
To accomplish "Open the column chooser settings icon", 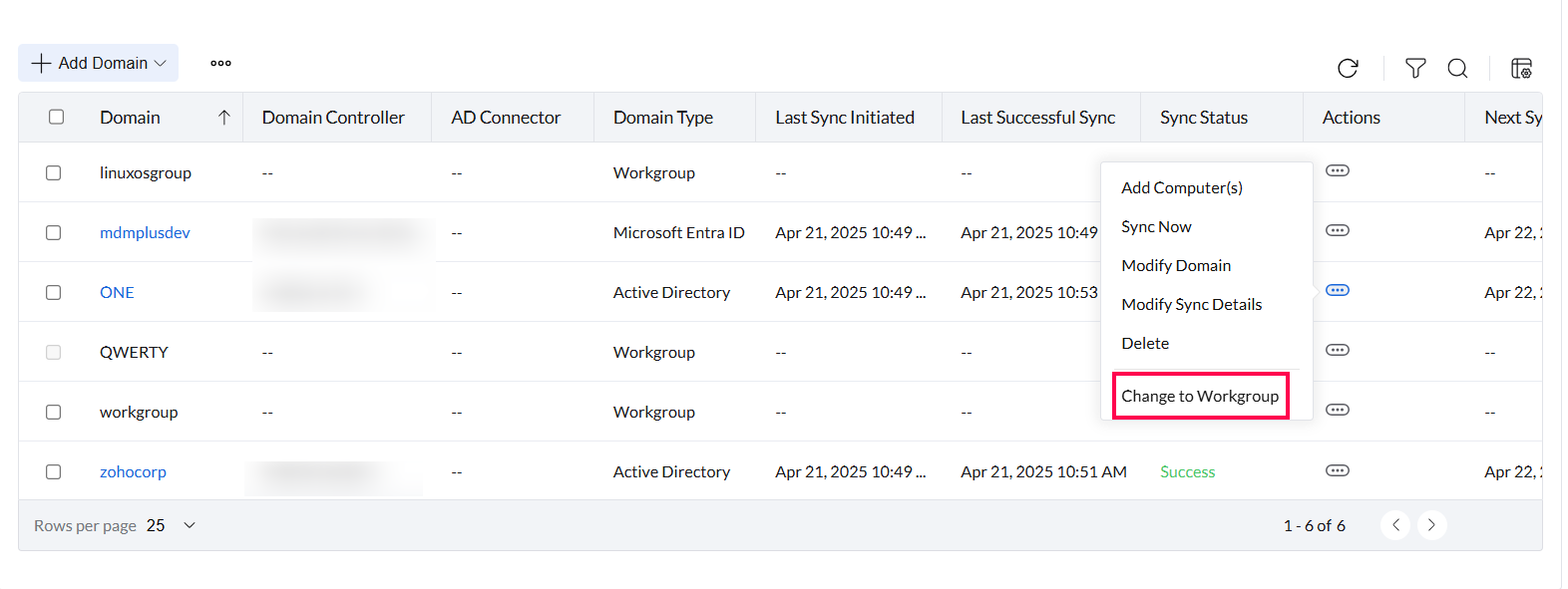I will coord(1521,68).
